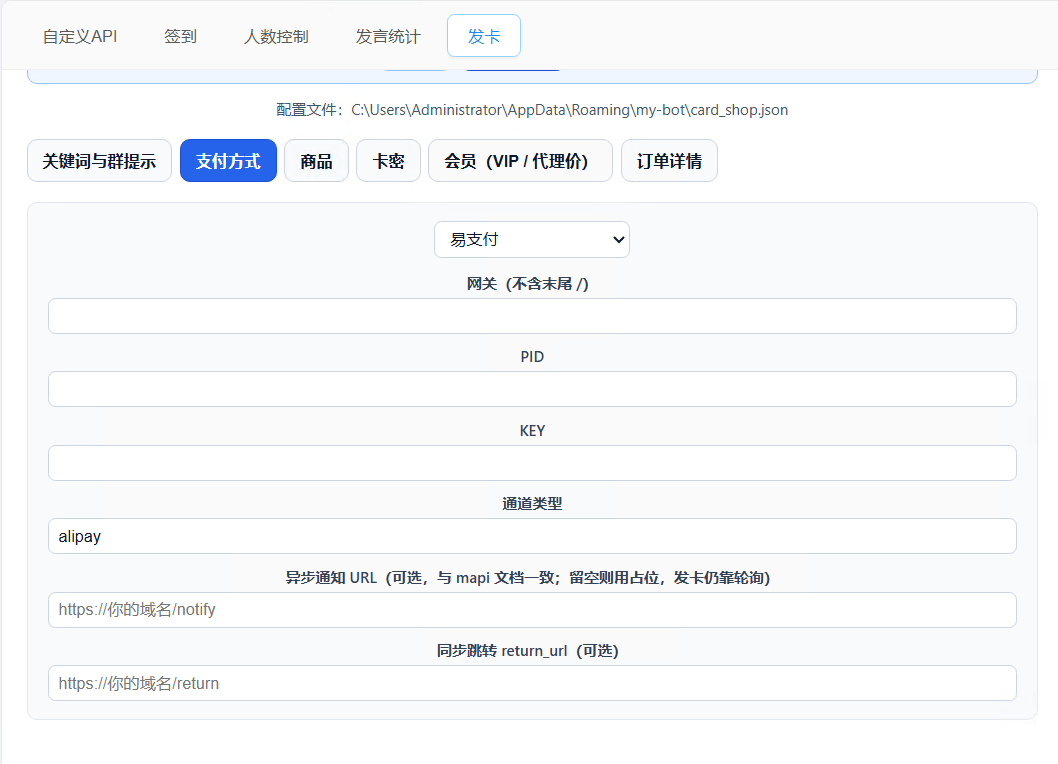Screen dimensions: 1058x764
Task: Switch to the 签到 tab
Action: click(180, 36)
